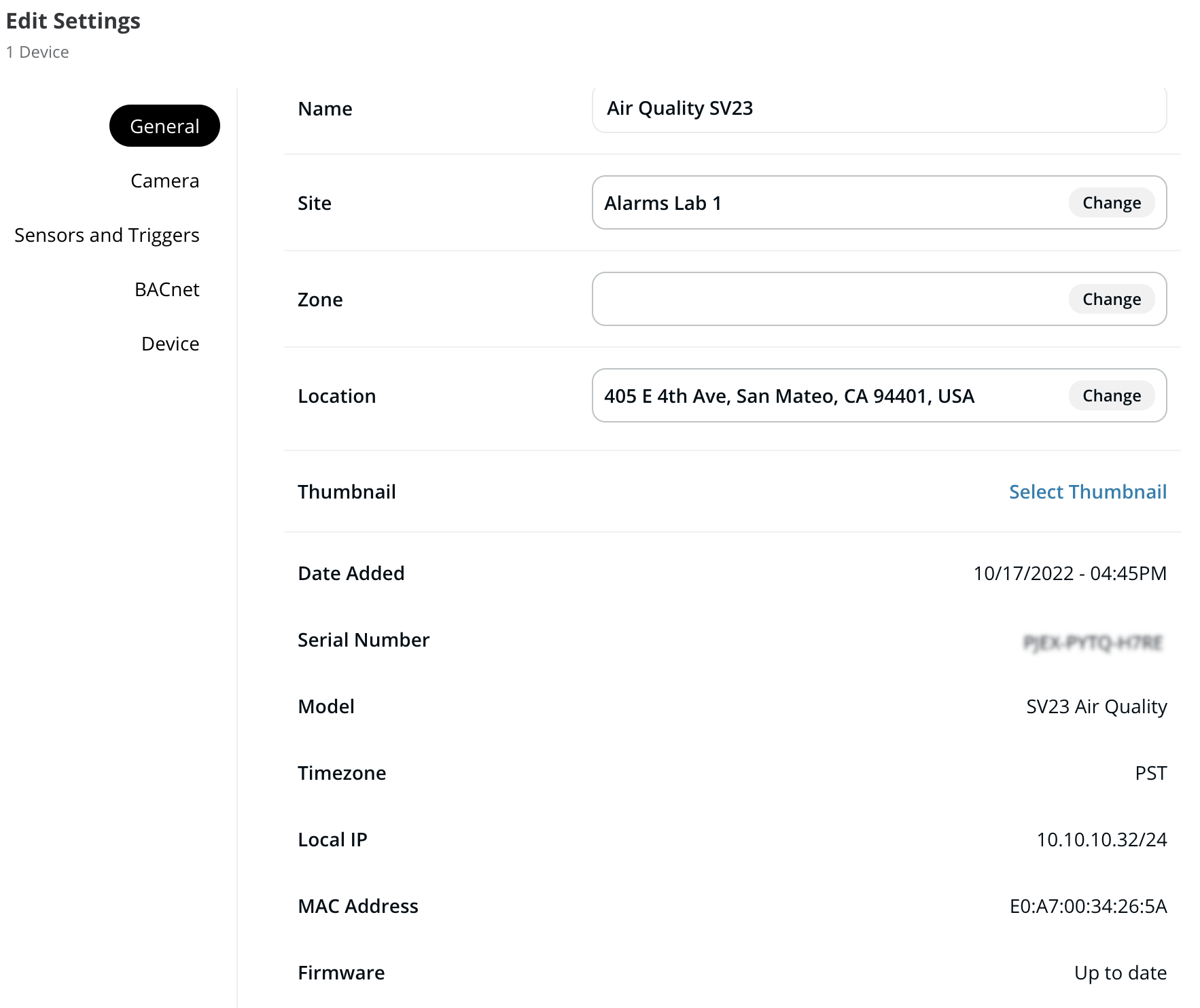Go to the BACnet settings tab

pyautogui.click(x=166, y=289)
